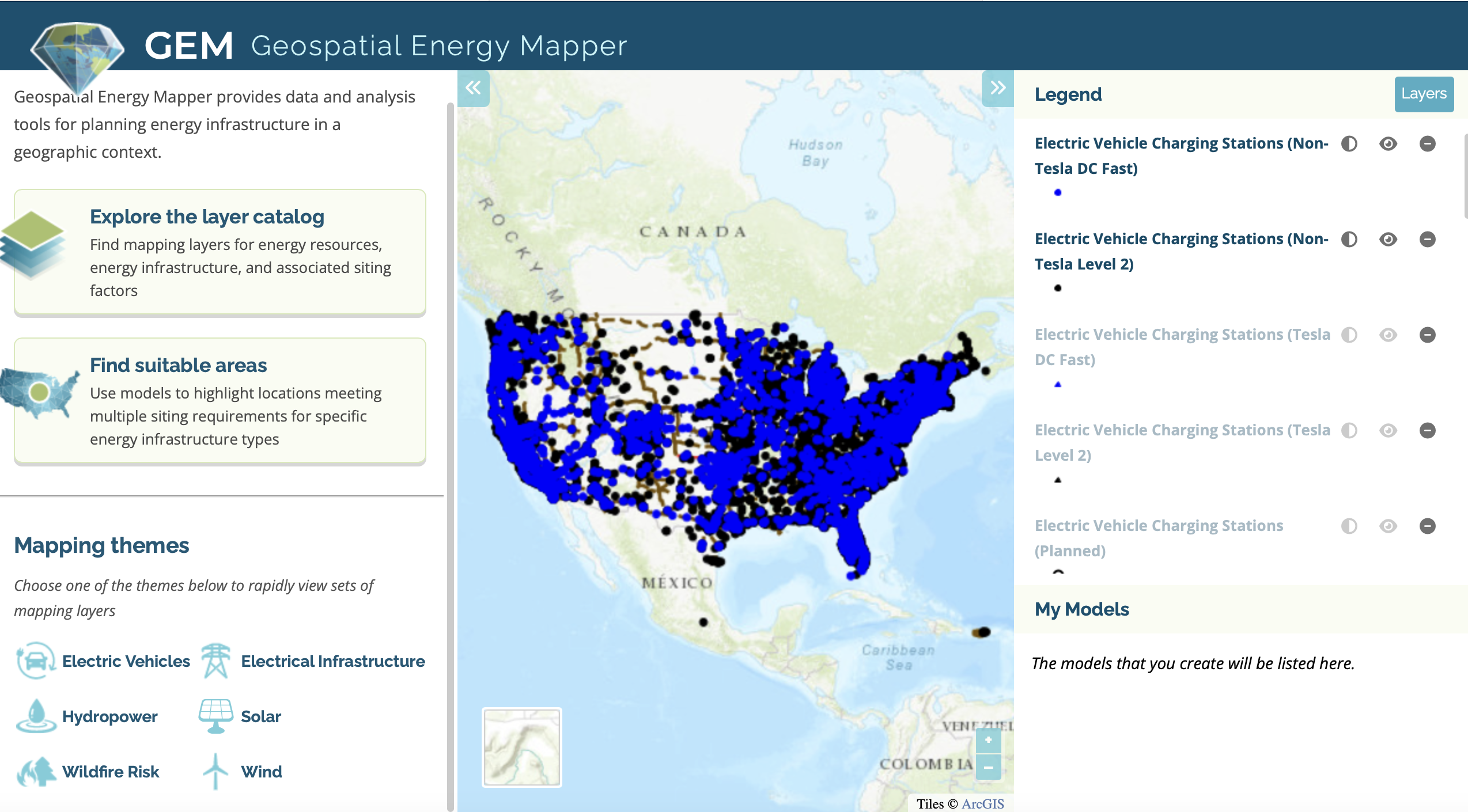Toggle visibility of Non-Tesla Level 2 layer

[x=1388, y=239]
